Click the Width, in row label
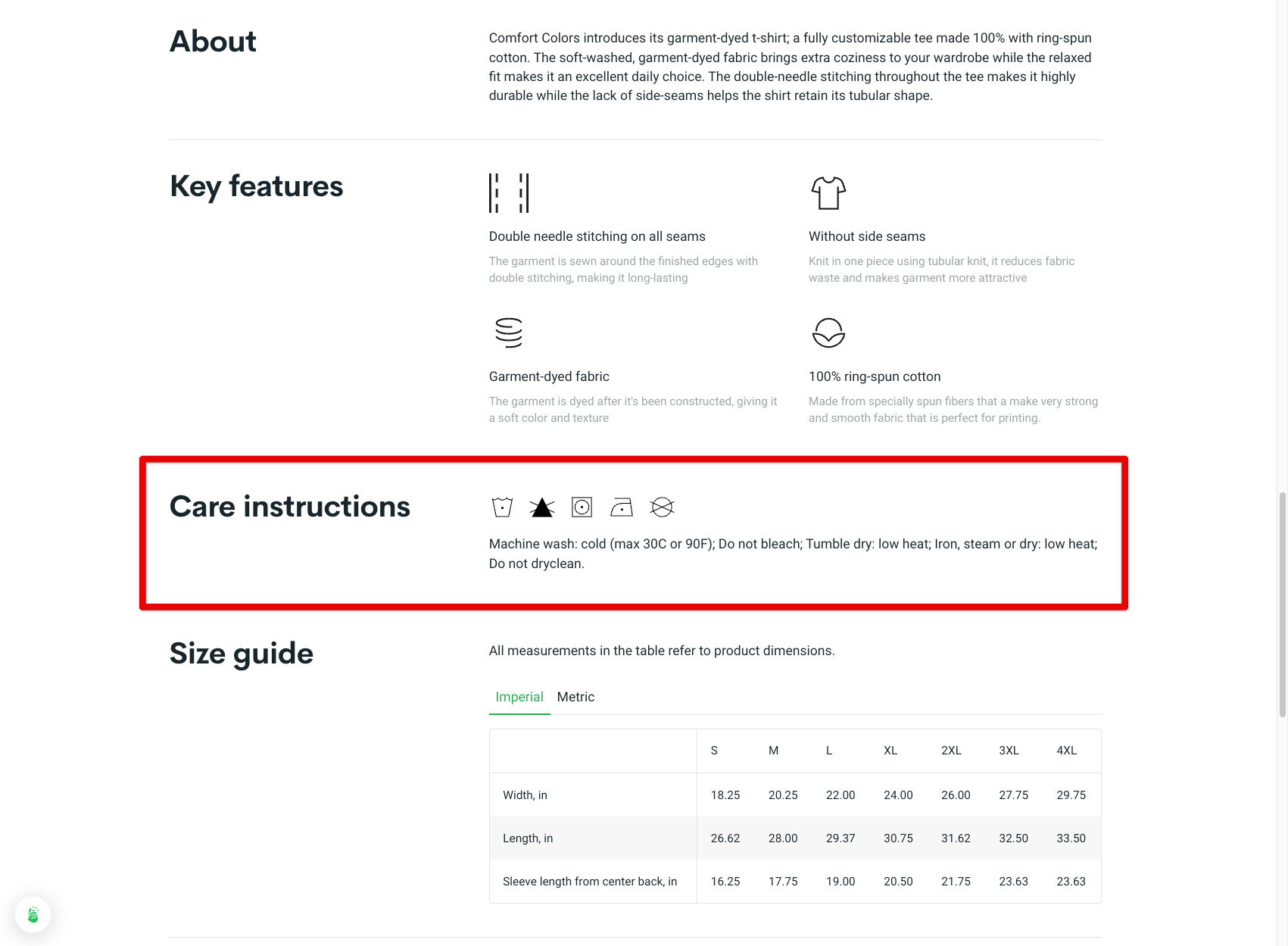Viewport: 1288px width, 946px height. 525,795
